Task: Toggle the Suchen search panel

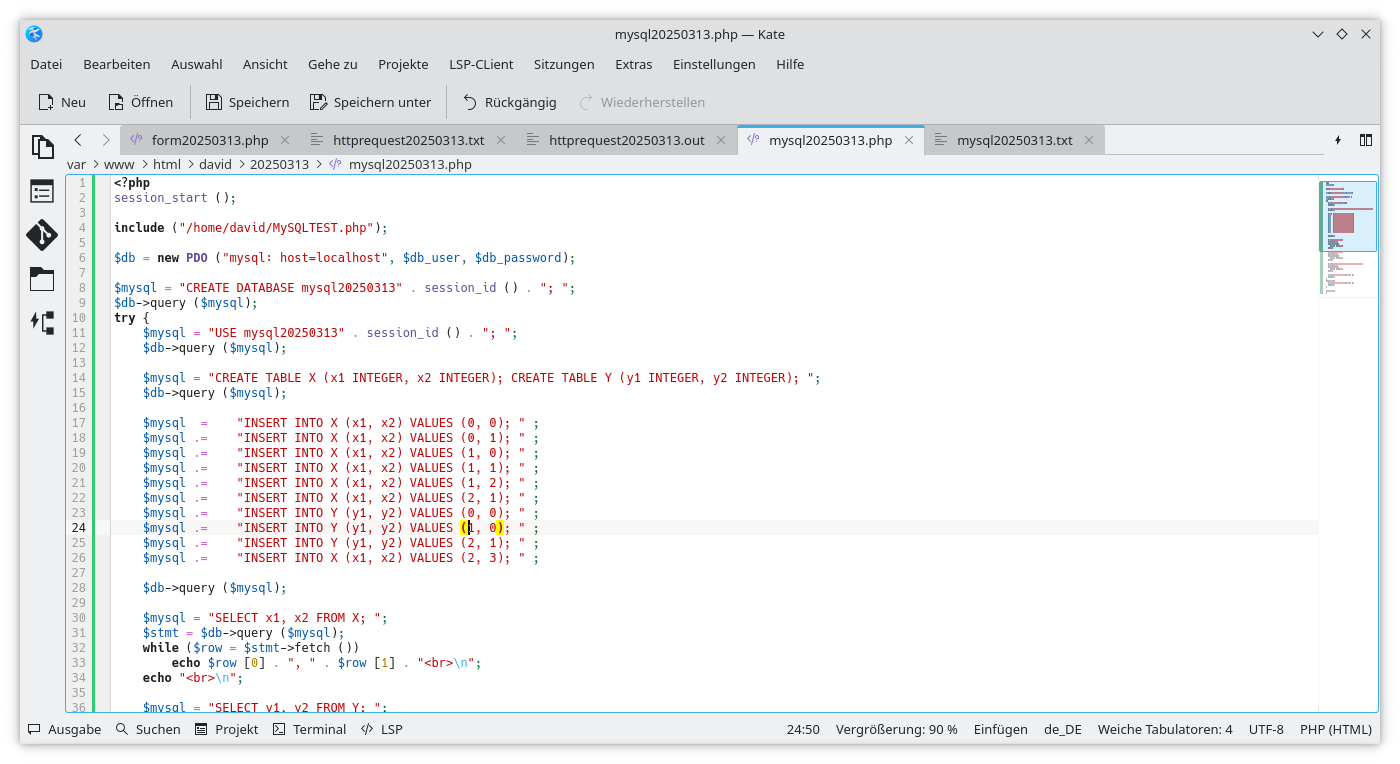Action: point(148,729)
